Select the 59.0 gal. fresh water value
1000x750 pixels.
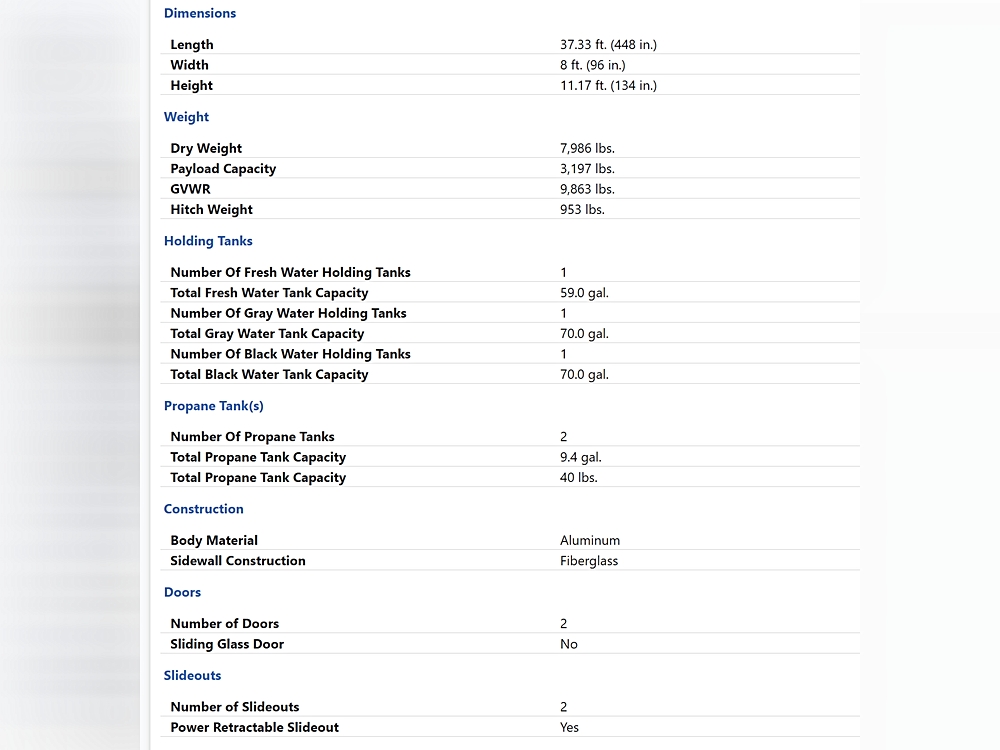[584, 293]
